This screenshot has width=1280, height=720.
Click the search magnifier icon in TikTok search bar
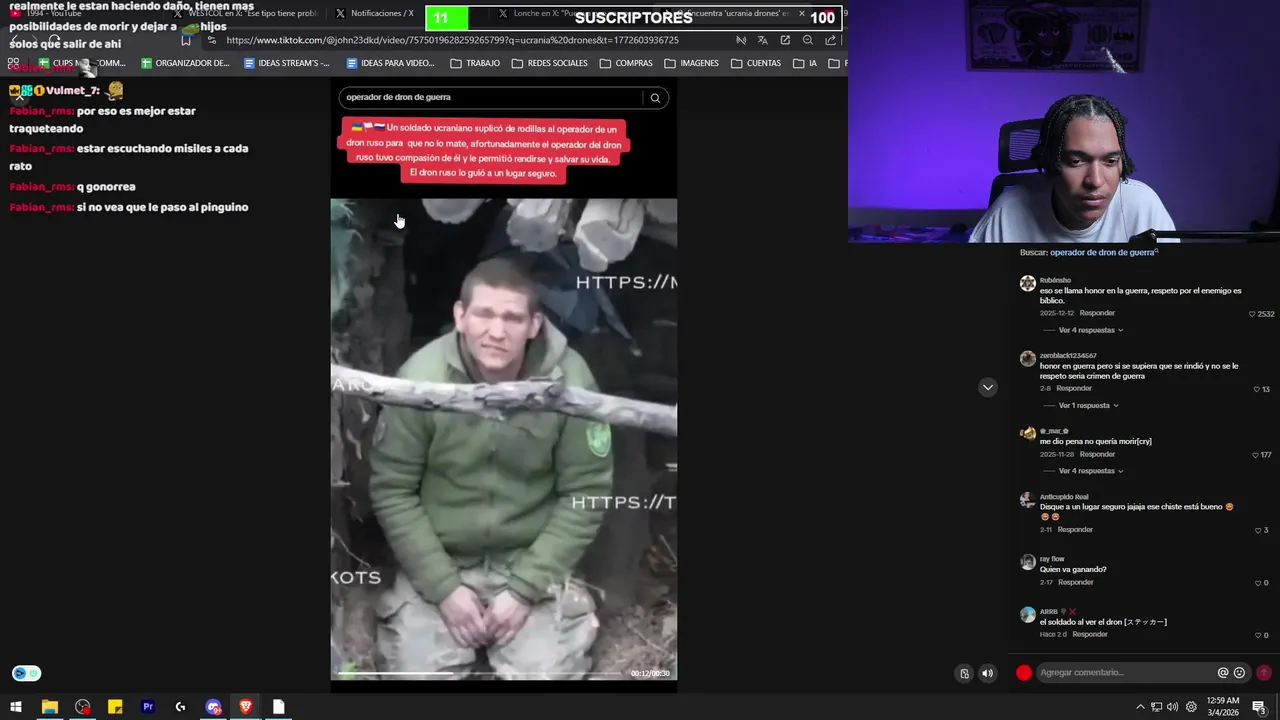click(x=655, y=98)
